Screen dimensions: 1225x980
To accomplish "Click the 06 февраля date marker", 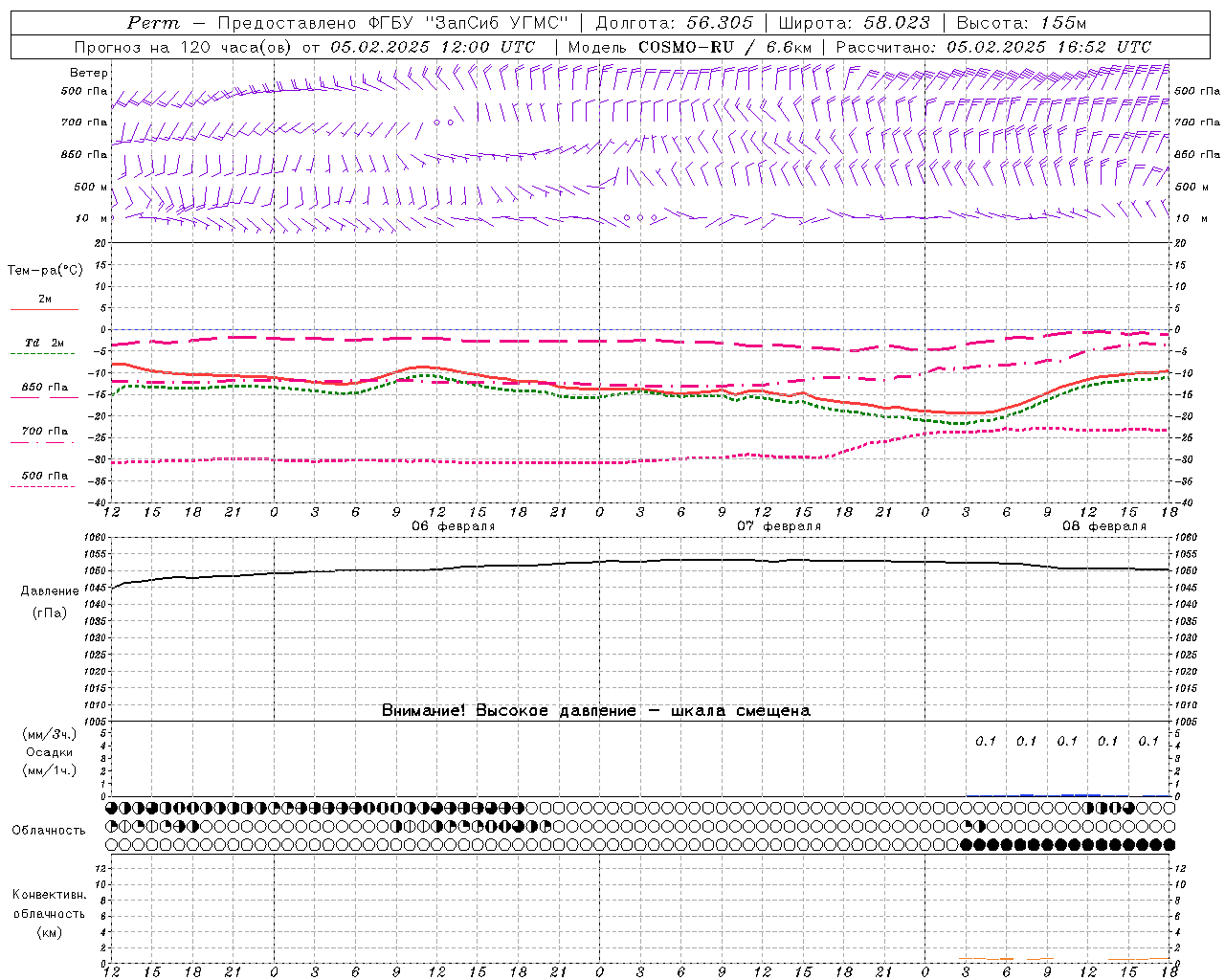I will 454,526.
